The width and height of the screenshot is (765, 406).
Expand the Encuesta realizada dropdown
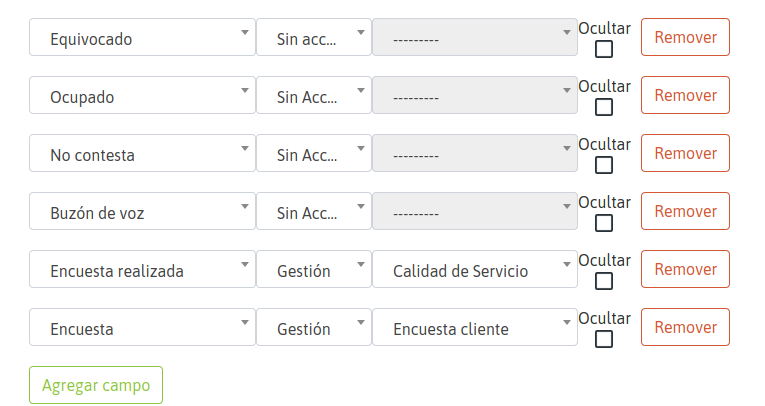[x=142, y=270]
